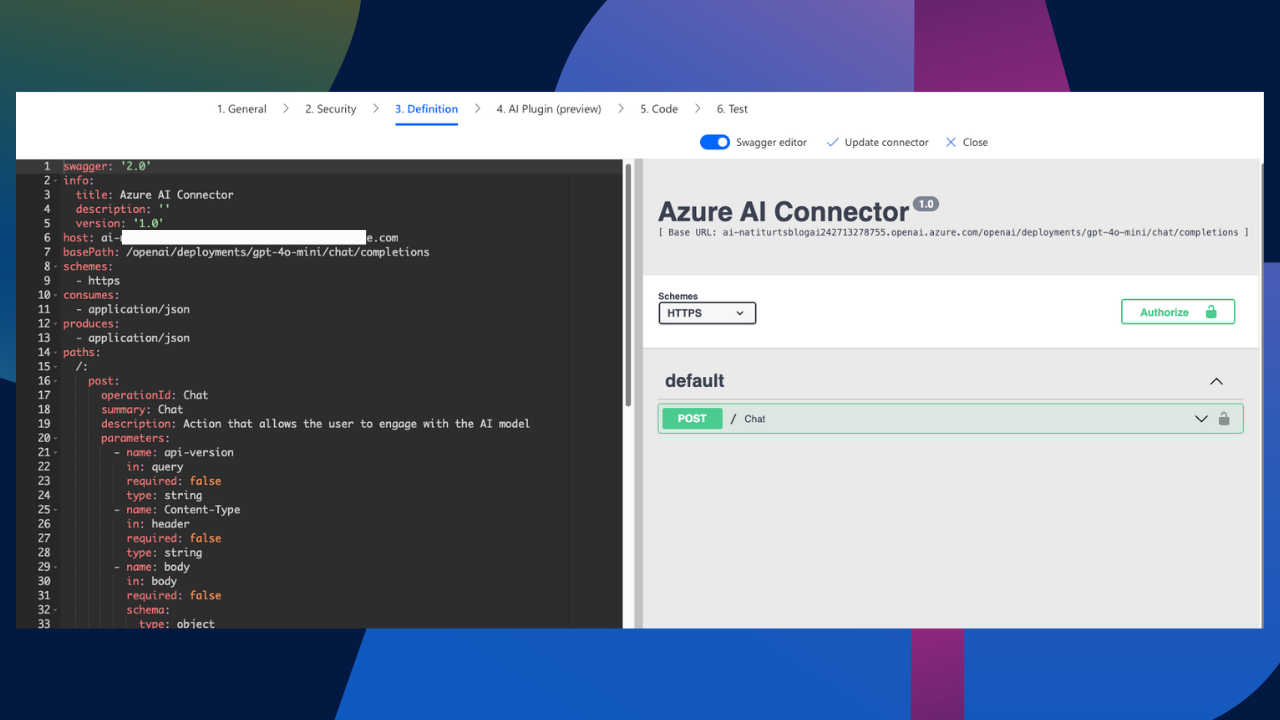Click the 'type: object' code line
Image resolution: width=1280 pixels, height=720 pixels.
point(177,623)
